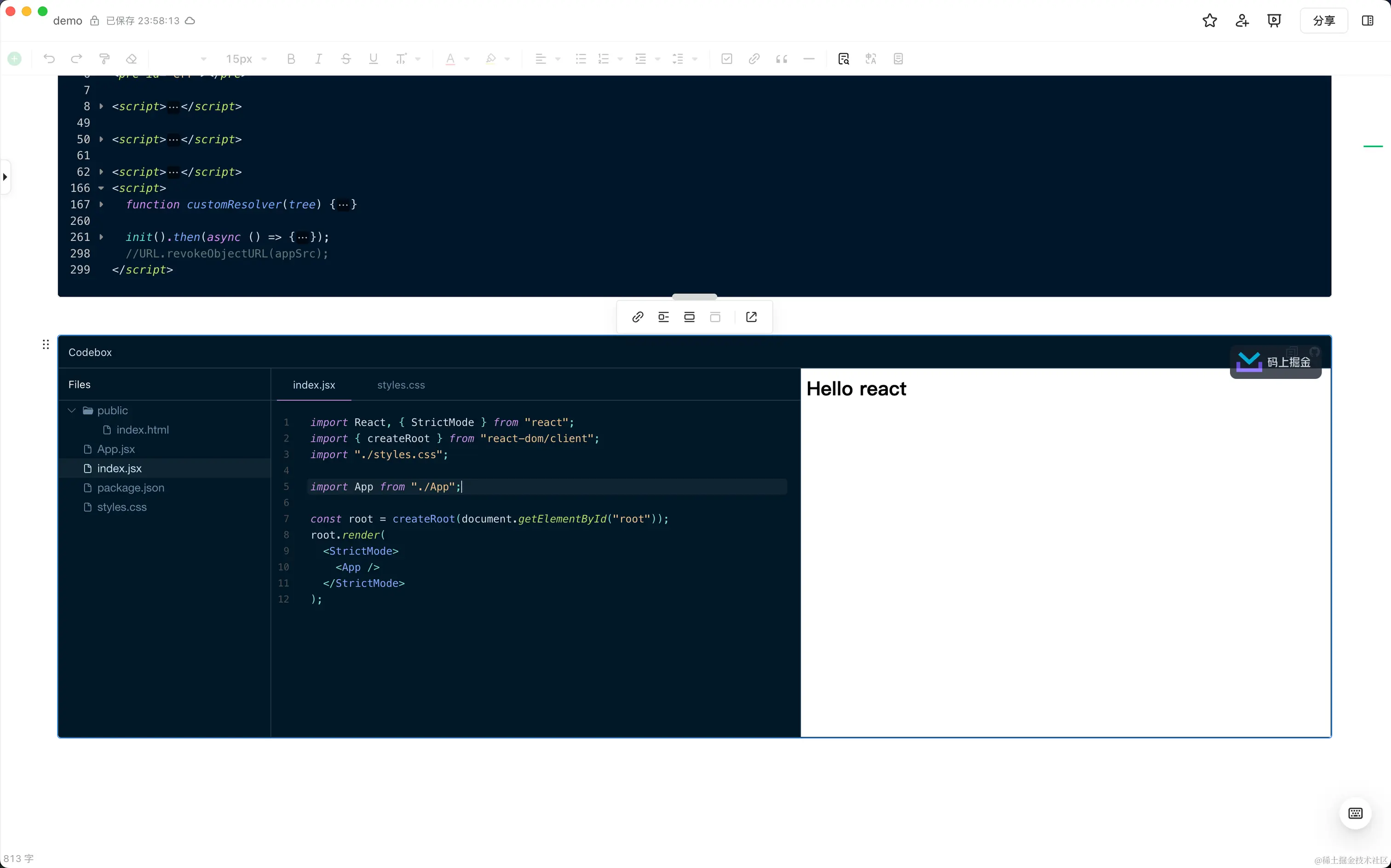Open the font color picker arrow
The image size is (1391, 868).
467,58
